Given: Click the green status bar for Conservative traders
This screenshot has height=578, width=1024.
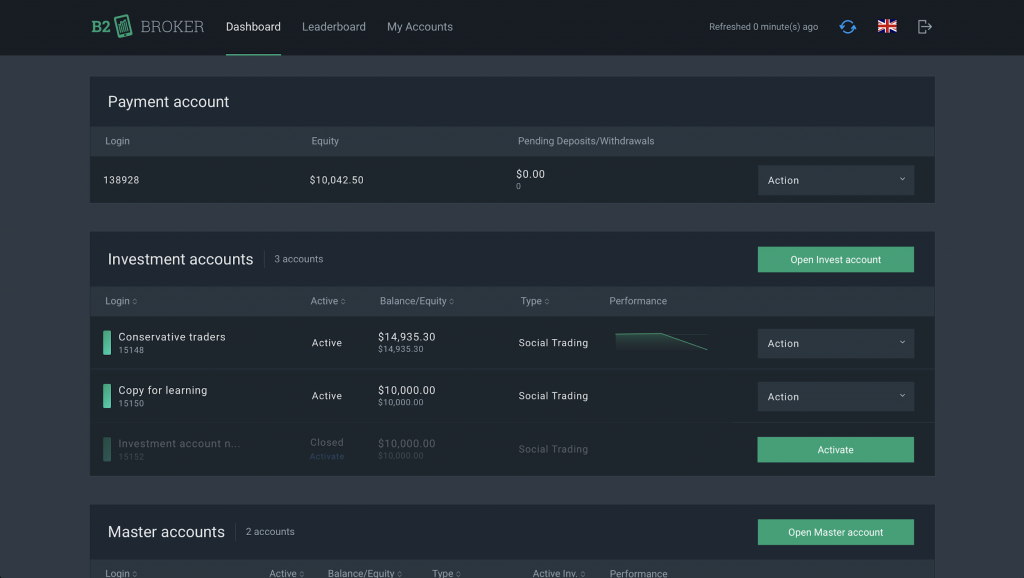Looking at the screenshot, I should point(107,343).
